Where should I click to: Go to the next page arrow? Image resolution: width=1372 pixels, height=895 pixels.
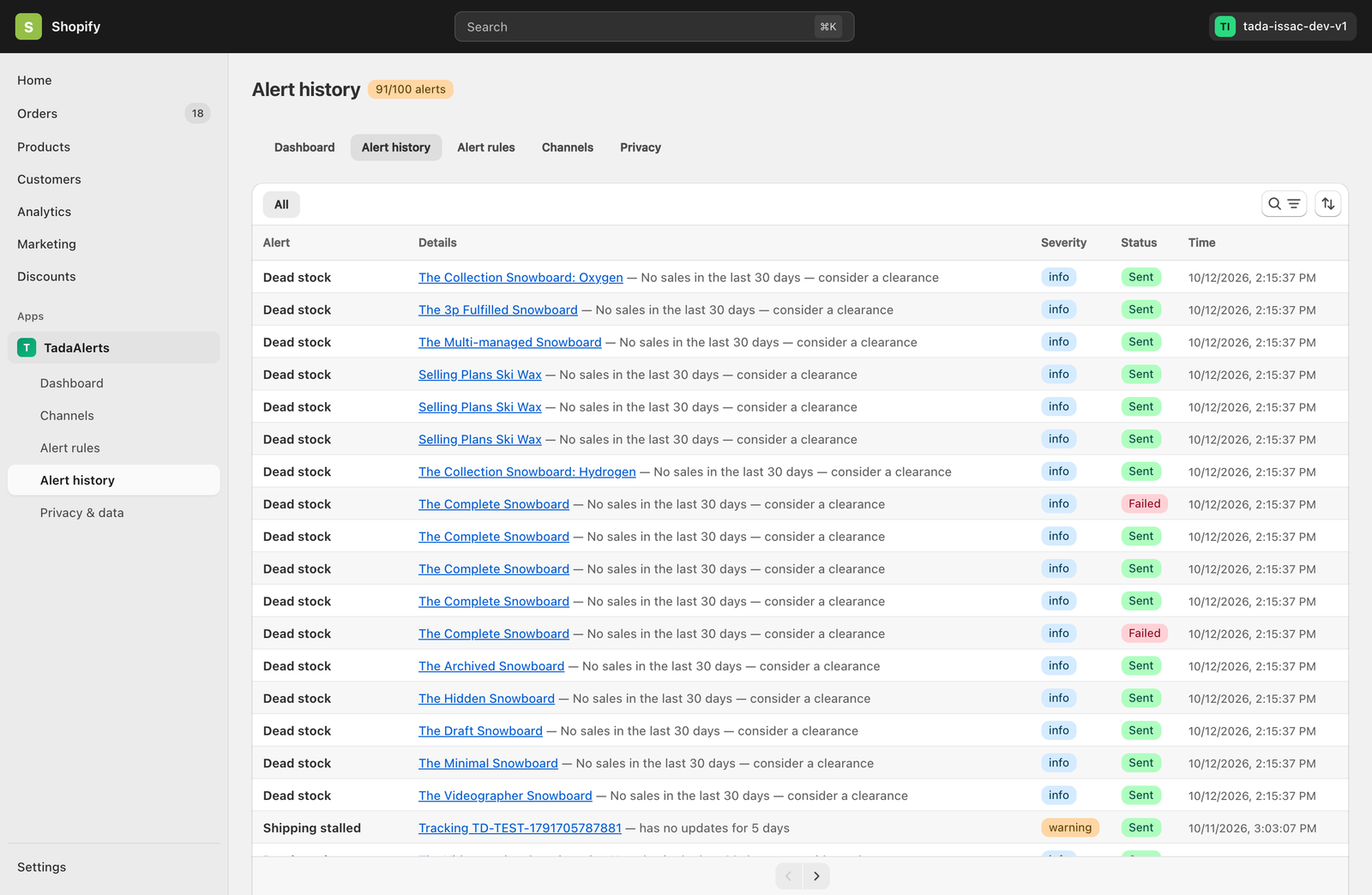(816, 876)
